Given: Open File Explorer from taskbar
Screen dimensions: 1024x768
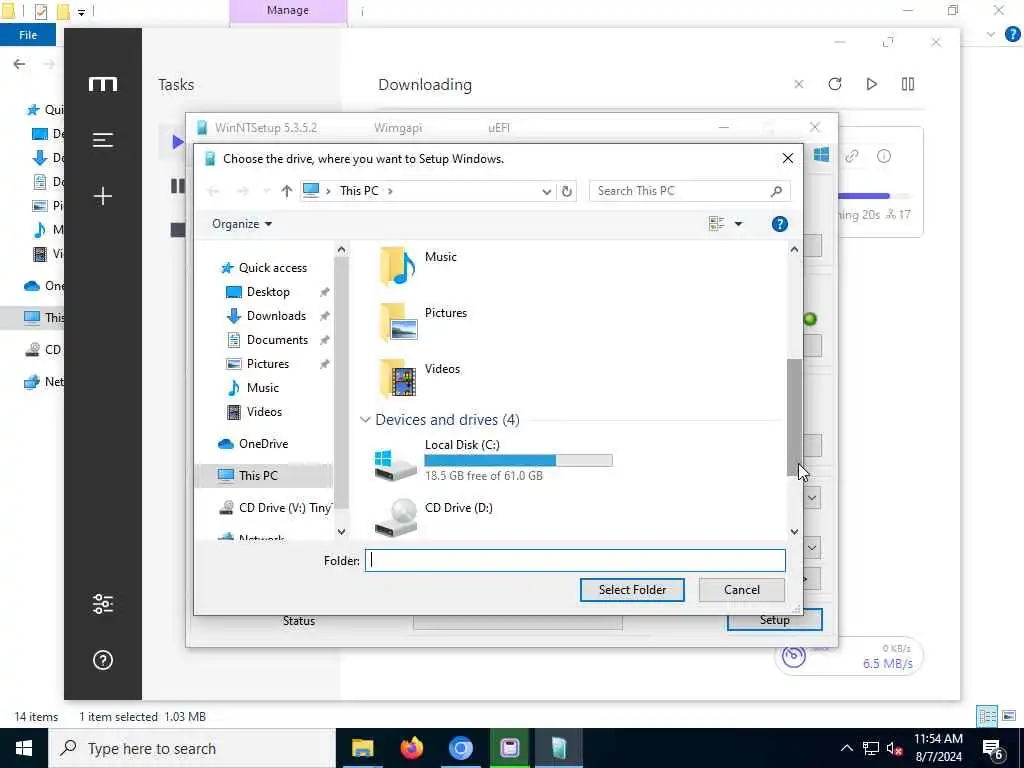Looking at the screenshot, I should click(x=362, y=748).
